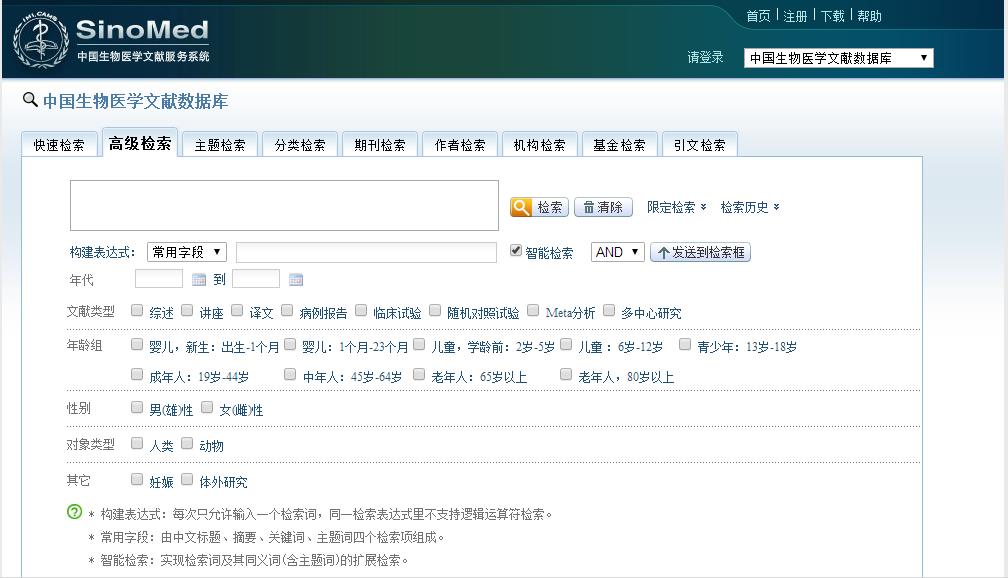The height and width of the screenshot is (578, 1008).
Task: Click 发送到检索框 with up arrow
Action: tap(700, 253)
